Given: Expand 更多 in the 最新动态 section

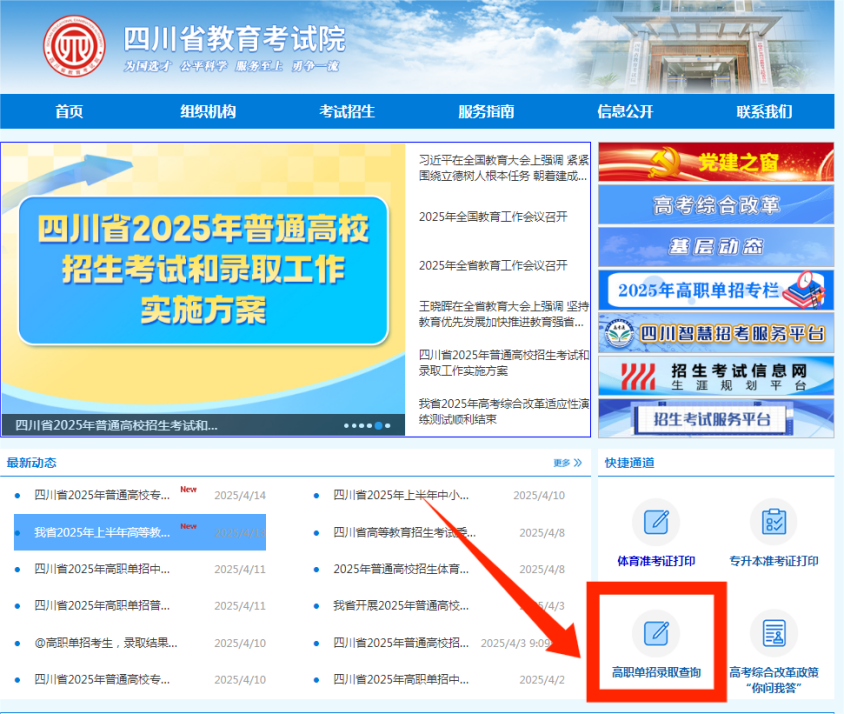Looking at the screenshot, I should pyautogui.click(x=567, y=463).
